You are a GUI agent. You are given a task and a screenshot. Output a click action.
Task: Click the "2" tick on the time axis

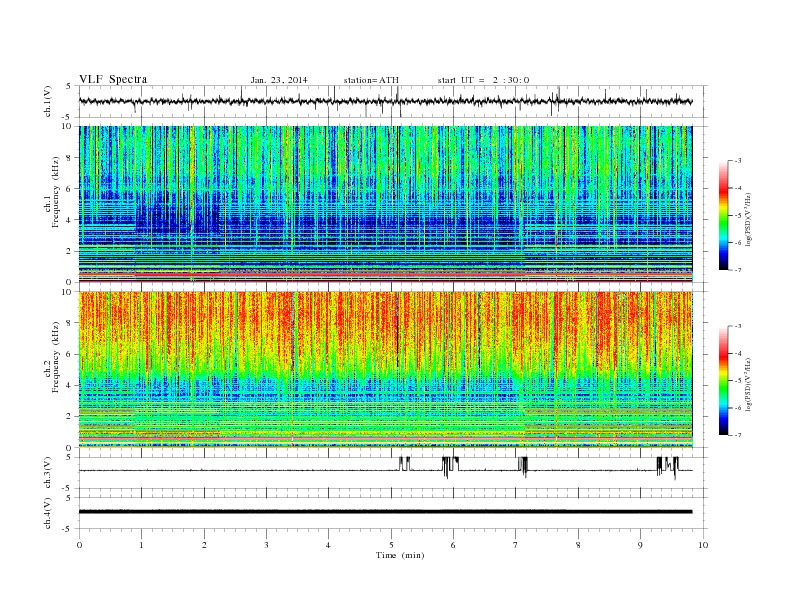coord(204,545)
